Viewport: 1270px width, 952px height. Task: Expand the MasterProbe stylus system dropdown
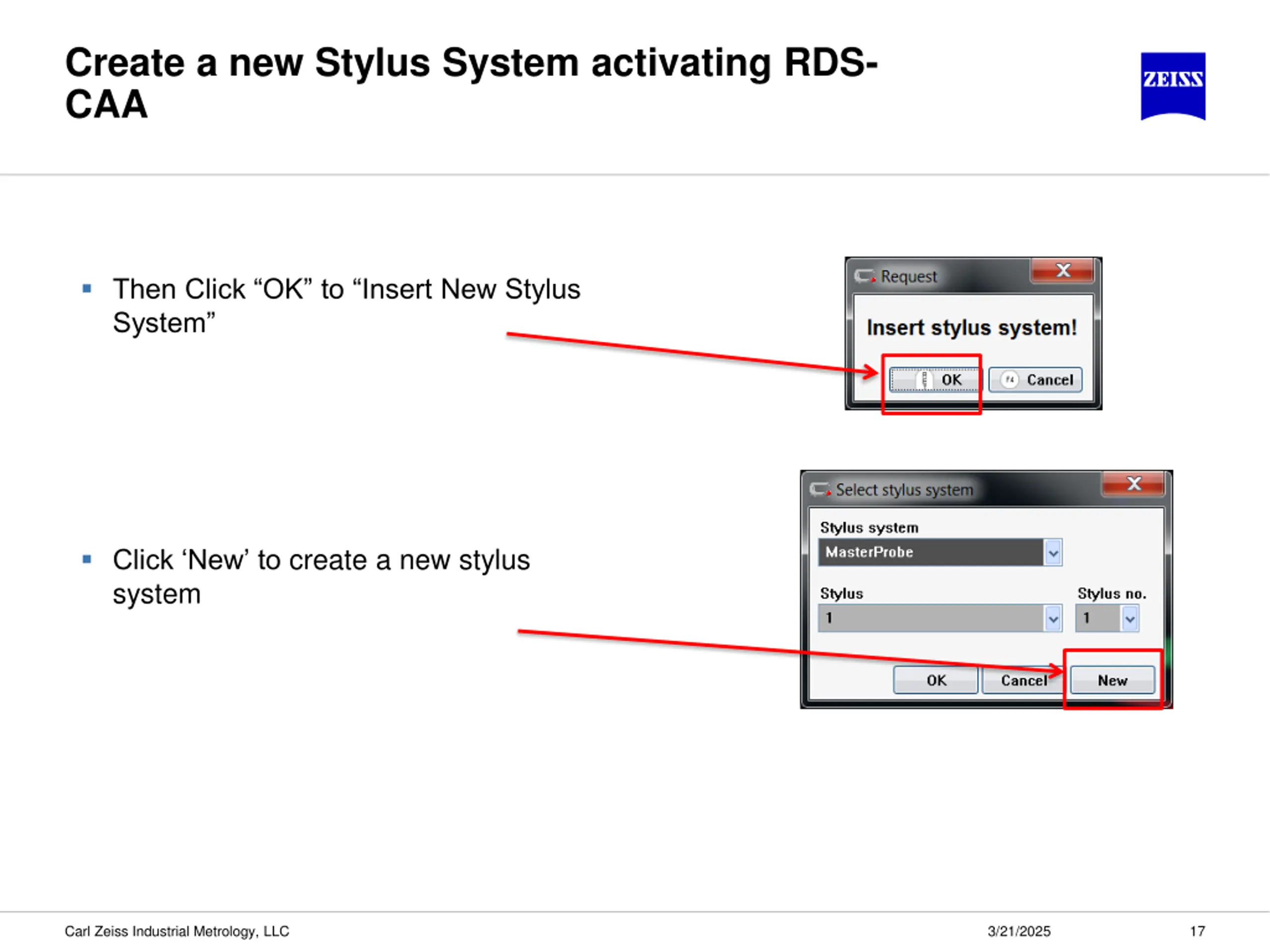point(1053,552)
